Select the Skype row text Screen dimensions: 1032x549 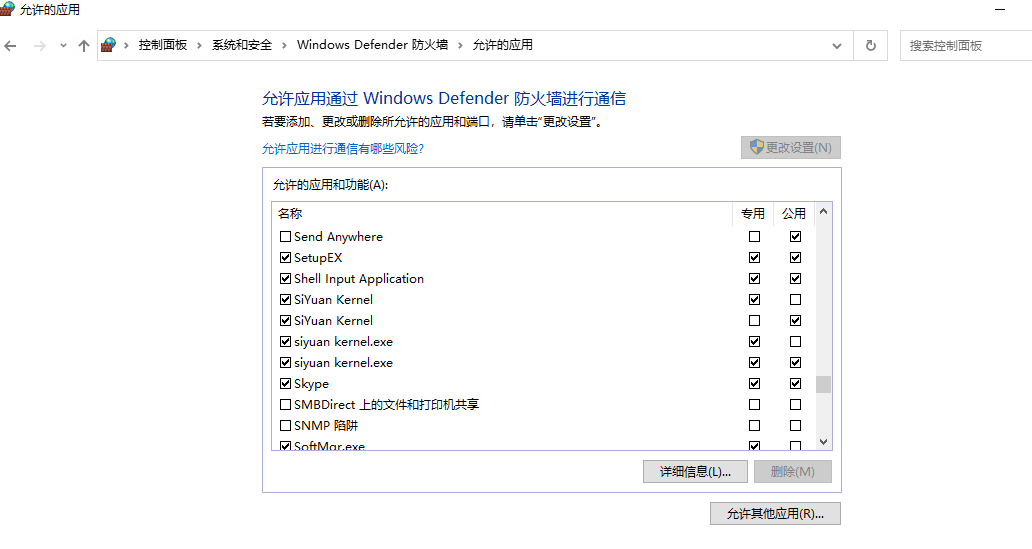point(311,384)
